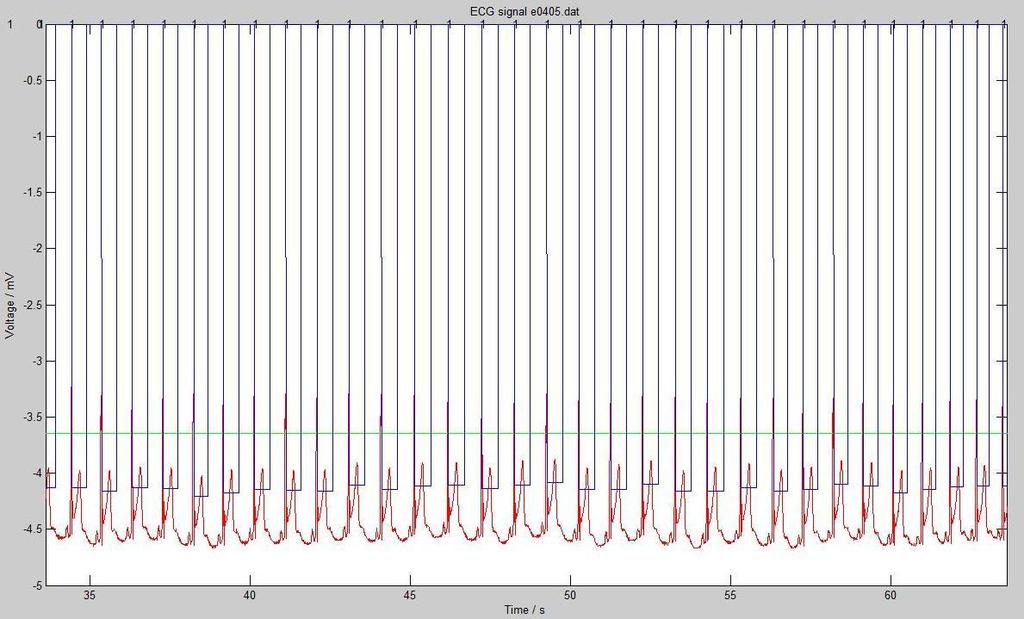Click x-axis tick label 35
Screen dimensions: 1024x619
pyautogui.click(x=90, y=595)
